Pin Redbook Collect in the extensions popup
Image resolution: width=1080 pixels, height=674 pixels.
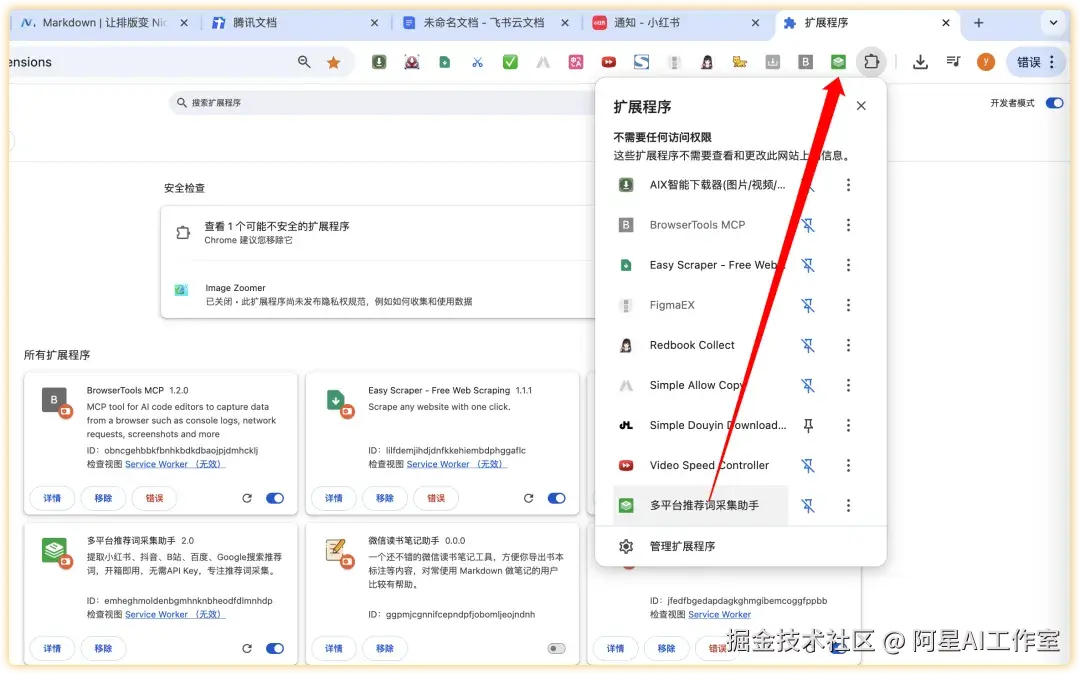(x=808, y=345)
